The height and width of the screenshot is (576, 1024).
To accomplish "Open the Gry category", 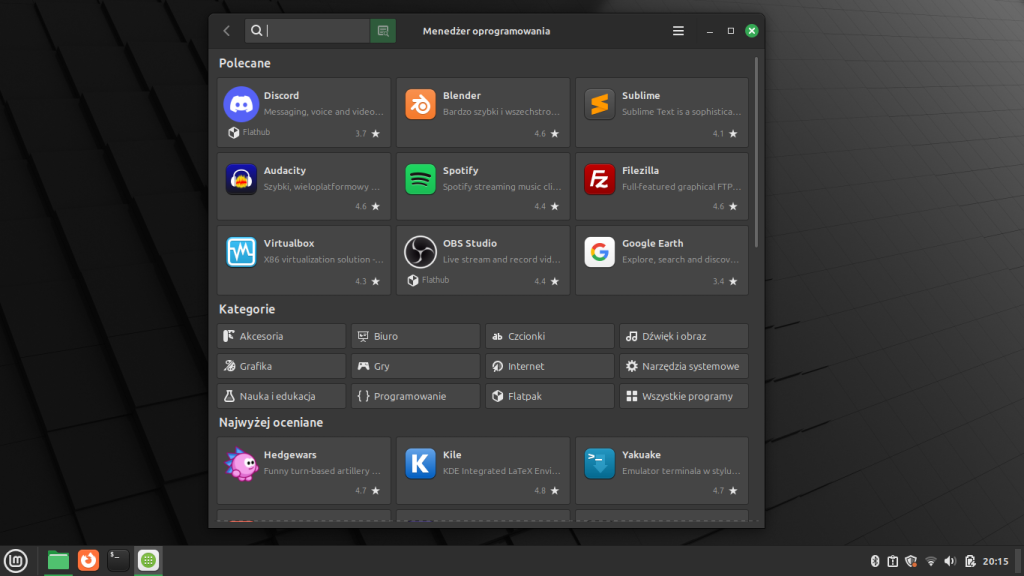I will 415,366.
